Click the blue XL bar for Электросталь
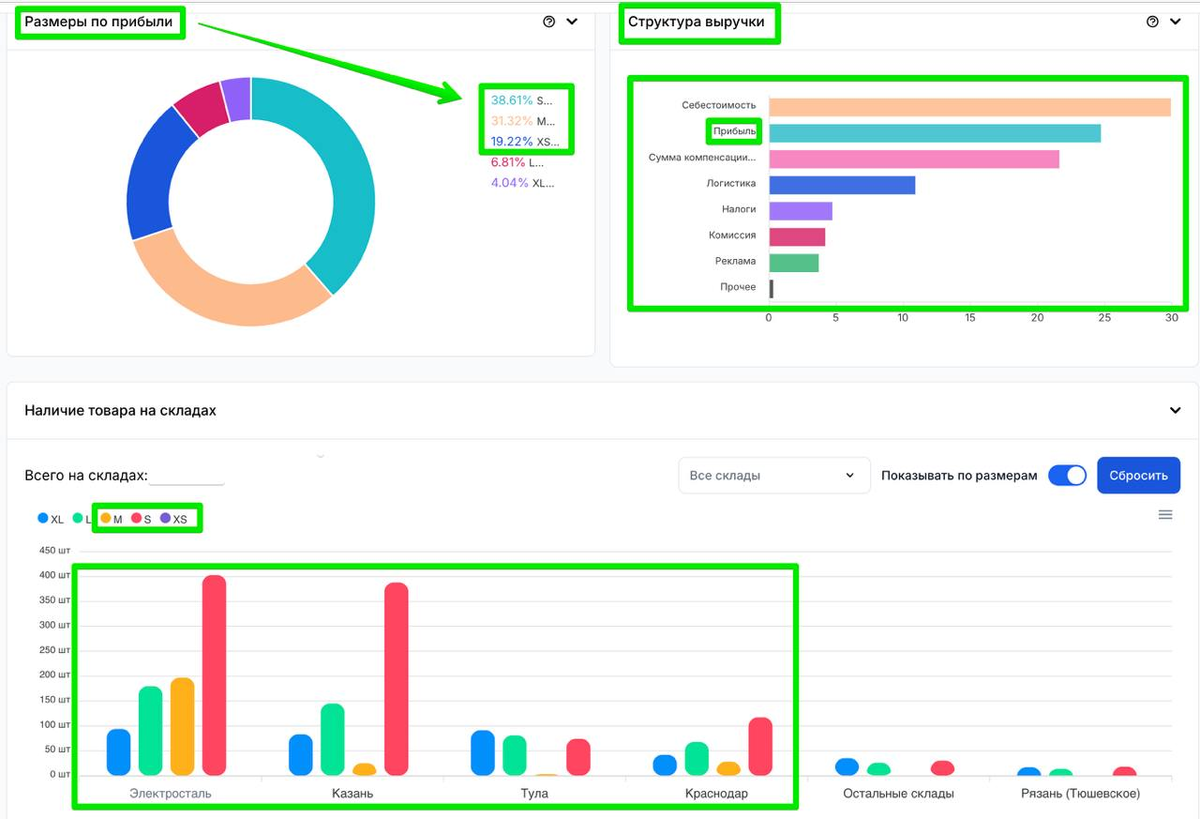The width and height of the screenshot is (1200, 819). 118,752
